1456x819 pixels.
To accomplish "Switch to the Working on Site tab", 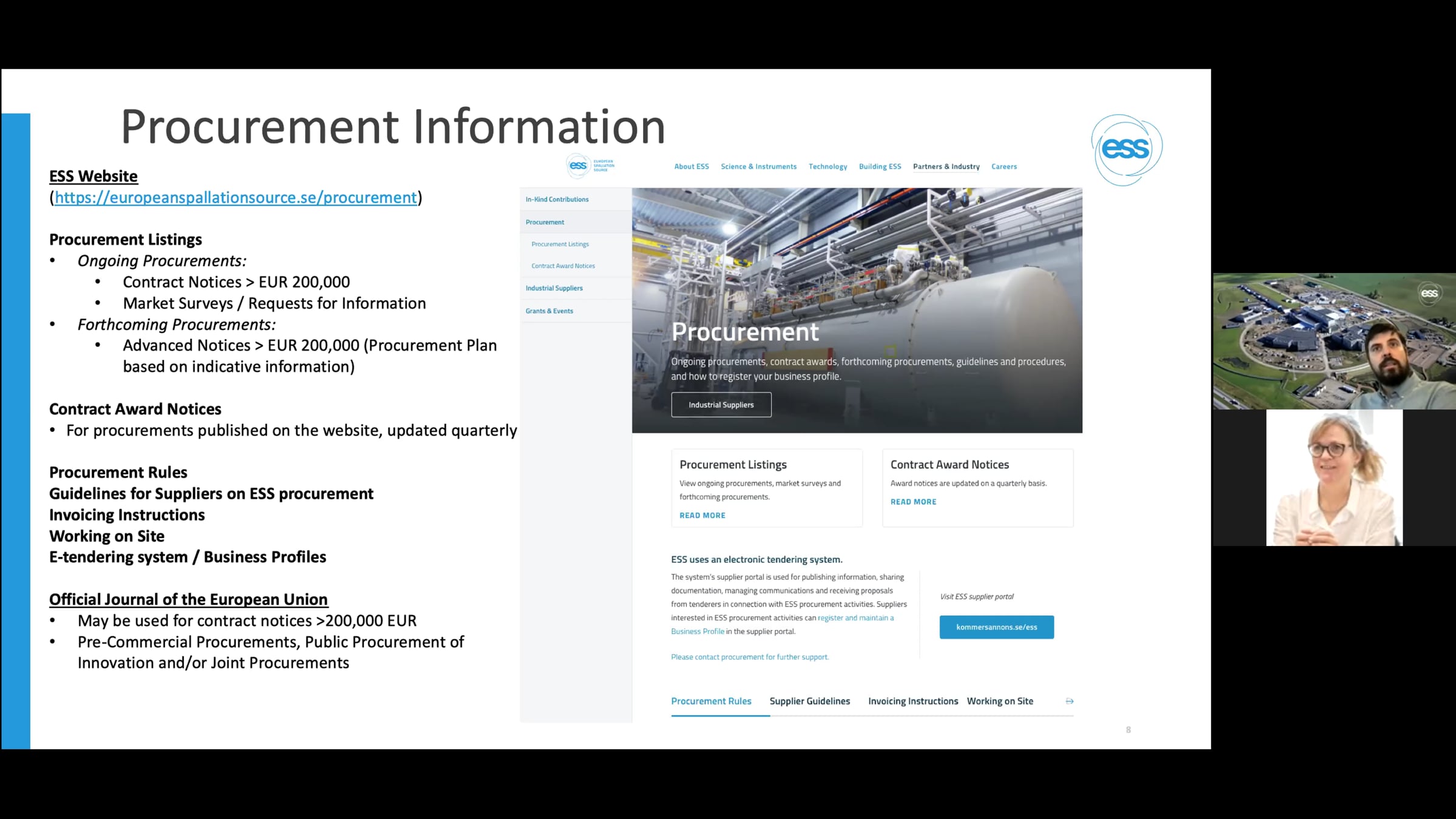I will click(1000, 701).
